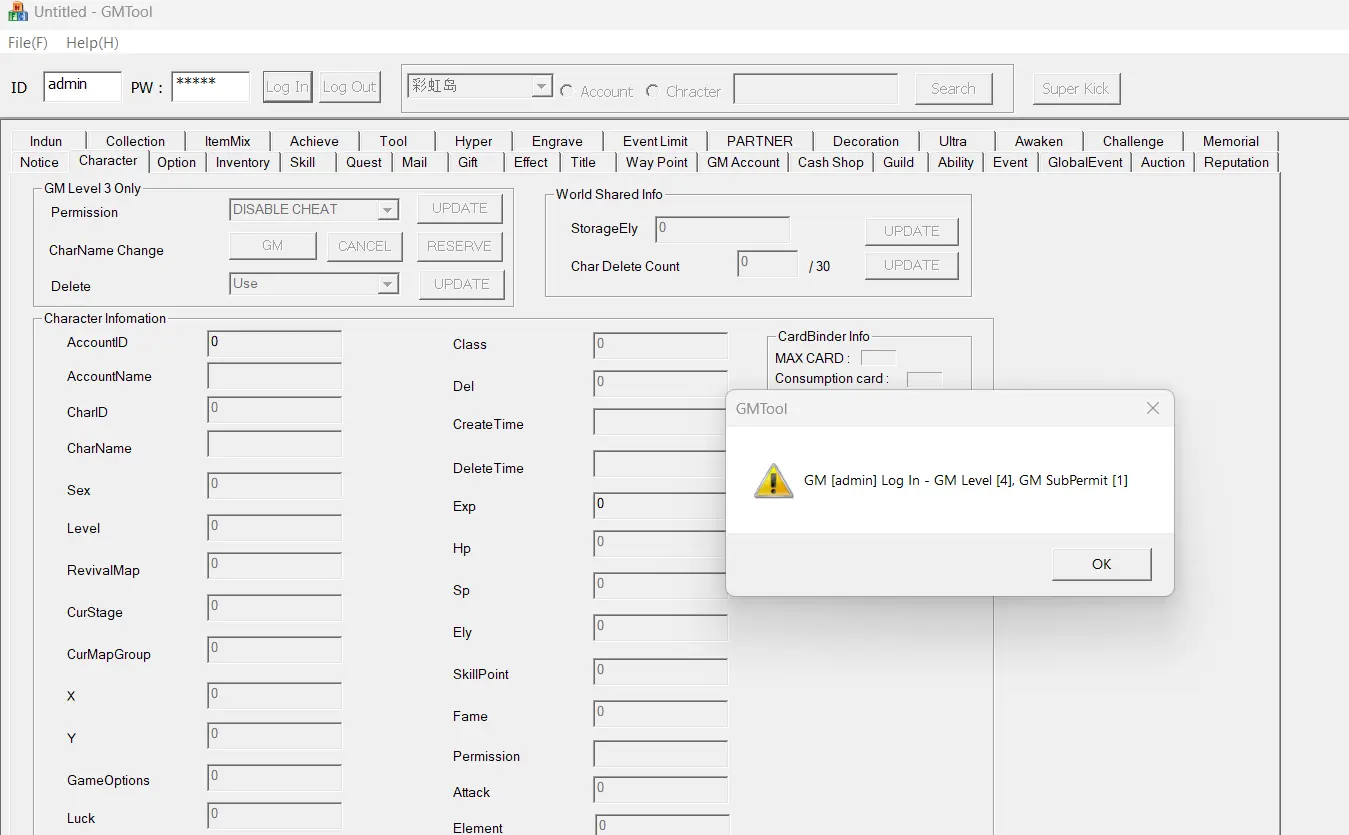This screenshot has height=835, width=1349.
Task: Click the Search button
Action: click(953, 88)
